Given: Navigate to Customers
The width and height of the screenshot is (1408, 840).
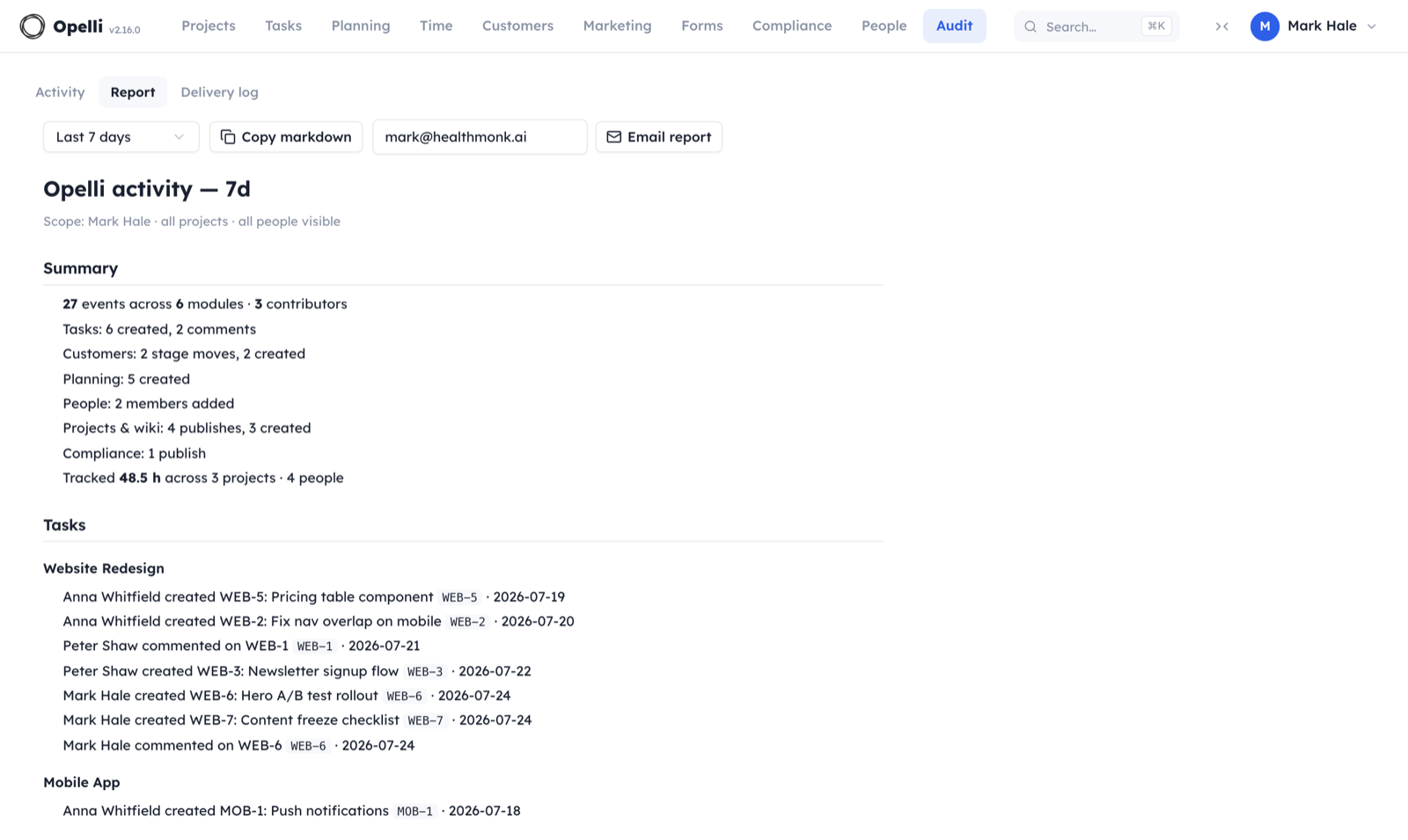Looking at the screenshot, I should [517, 26].
